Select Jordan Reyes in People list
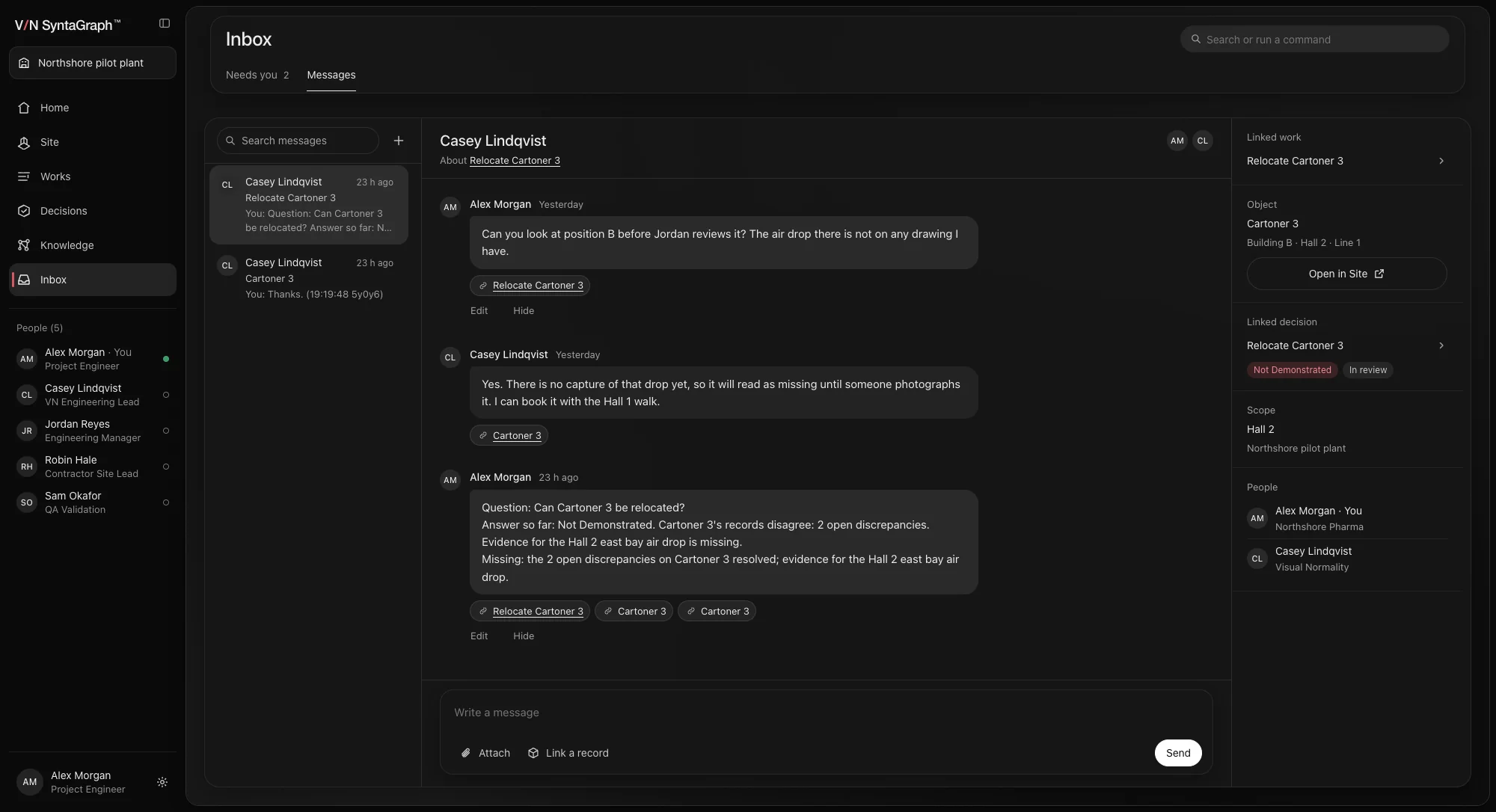This screenshot has height=812, width=1496. tap(93, 431)
